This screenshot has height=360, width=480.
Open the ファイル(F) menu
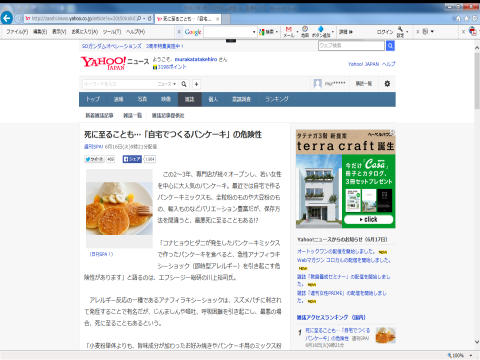coord(17,32)
